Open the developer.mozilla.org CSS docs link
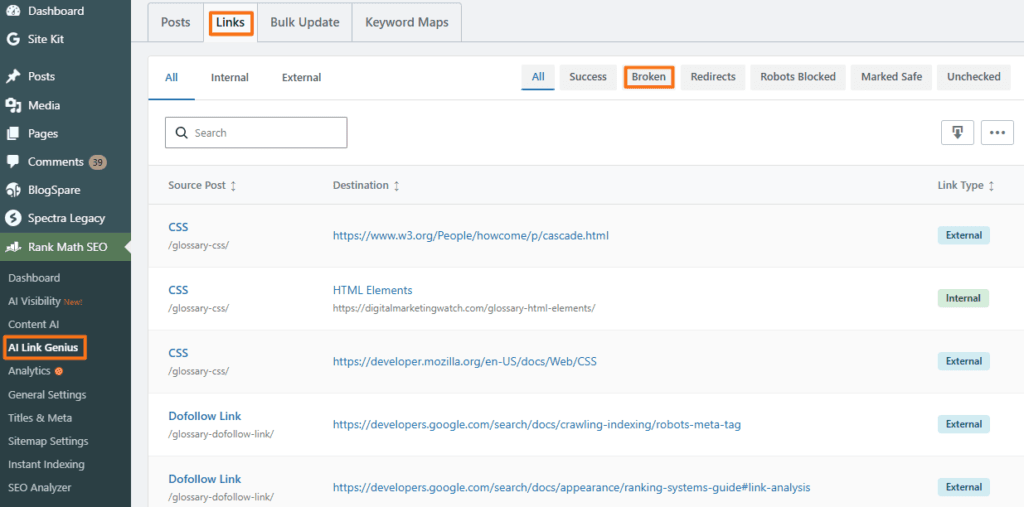 coord(464,361)
